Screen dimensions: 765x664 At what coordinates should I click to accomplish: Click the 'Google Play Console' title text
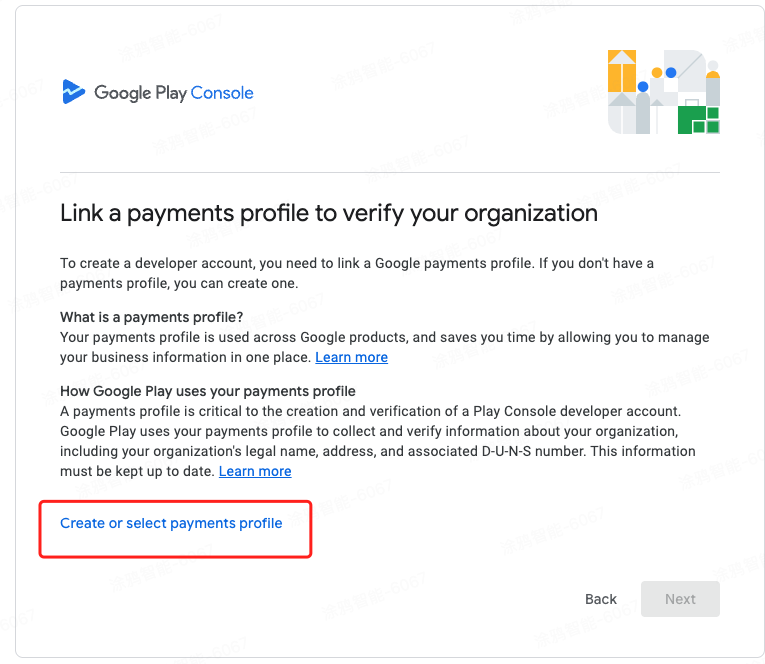pyautogui.click(x=174, y=93)
